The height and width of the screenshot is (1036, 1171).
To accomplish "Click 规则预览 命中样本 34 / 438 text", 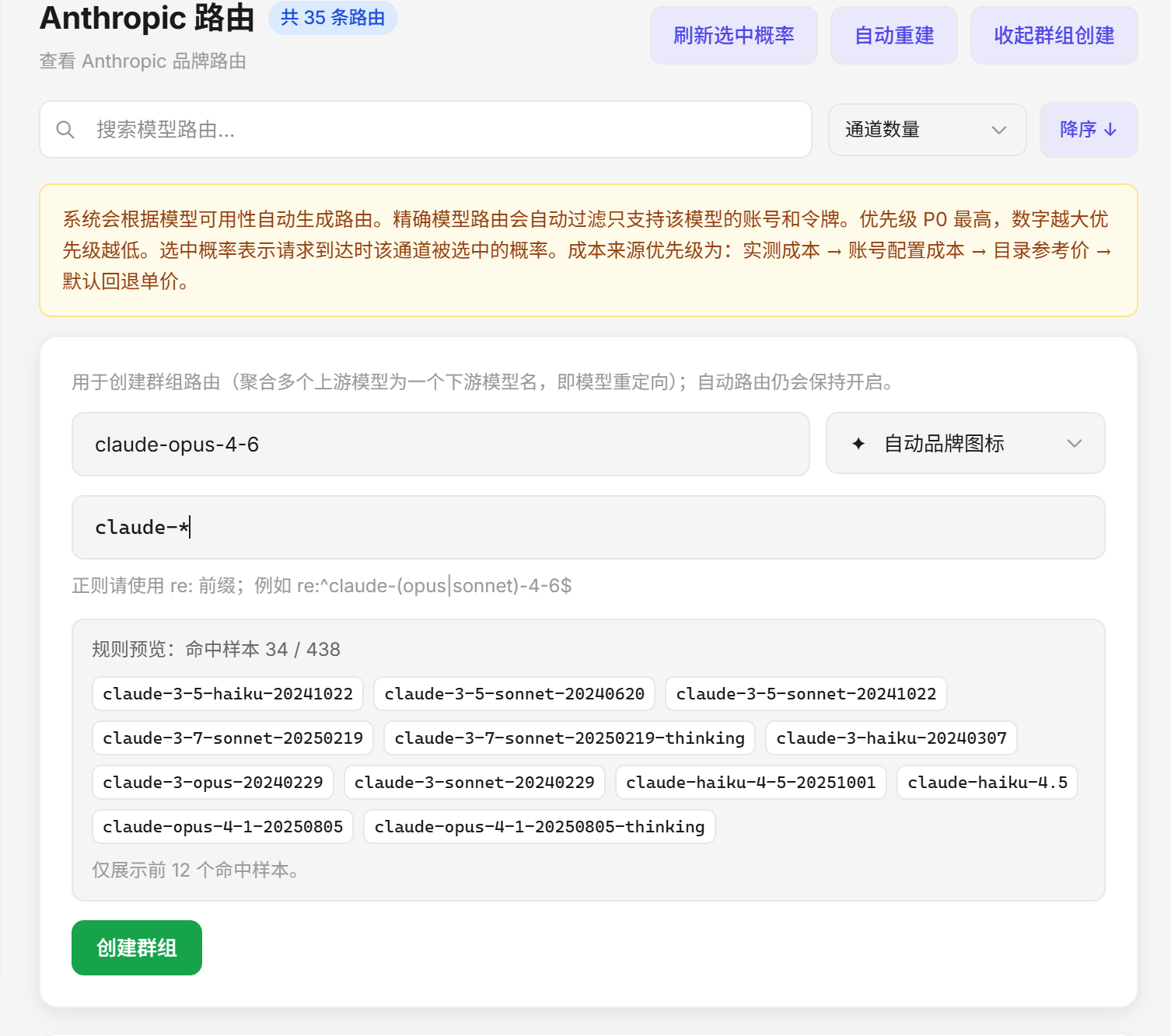I will 216,649.
